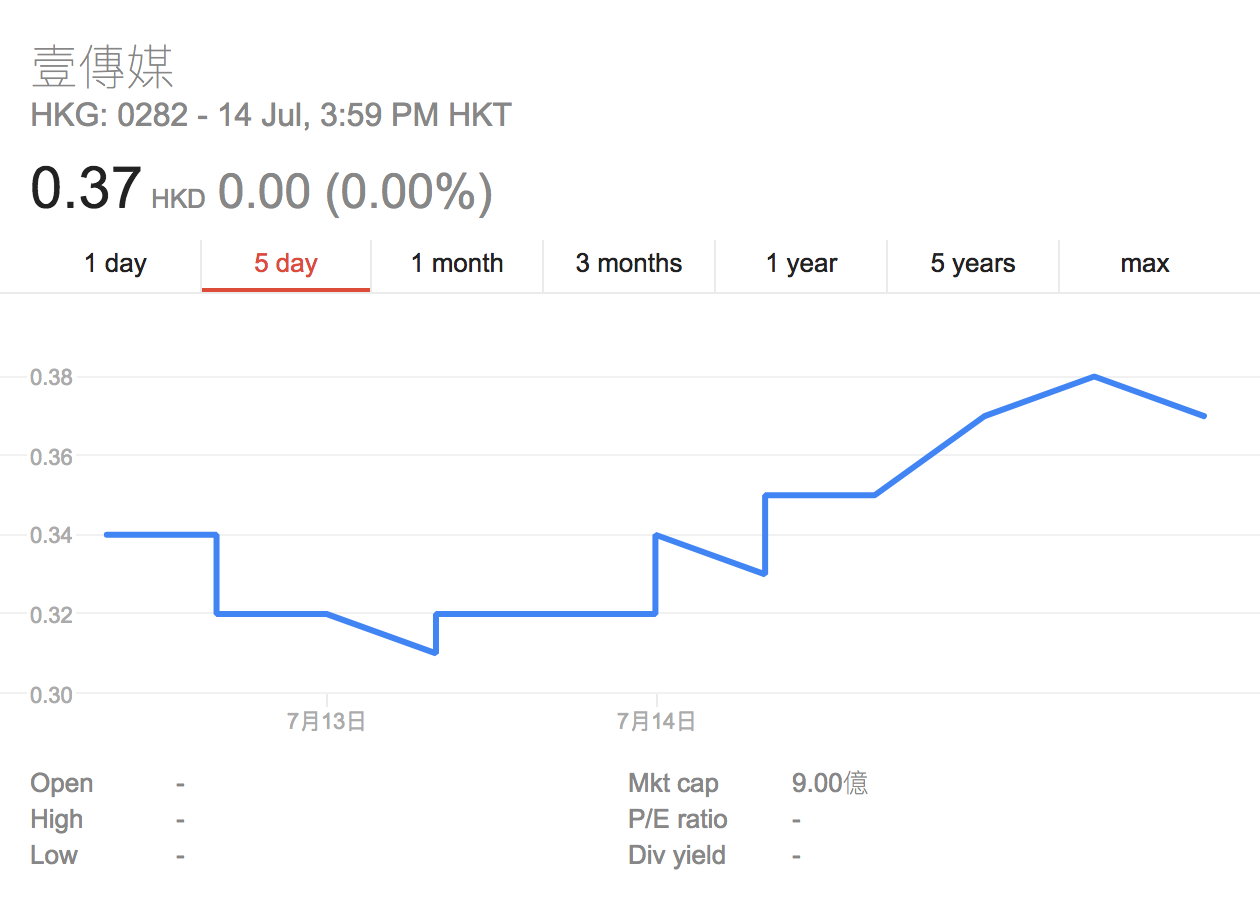Open the 3 months tab

point(629,264)
